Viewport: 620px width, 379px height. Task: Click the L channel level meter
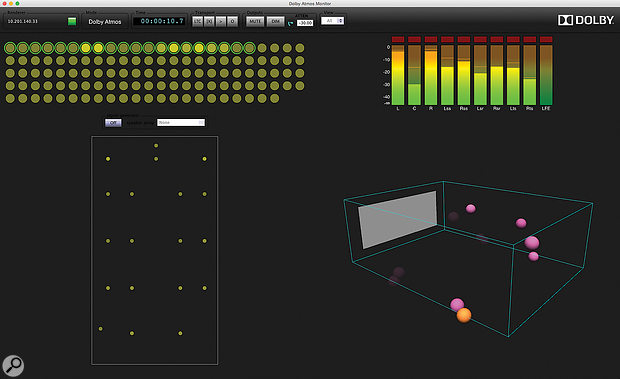click(398, 75)
